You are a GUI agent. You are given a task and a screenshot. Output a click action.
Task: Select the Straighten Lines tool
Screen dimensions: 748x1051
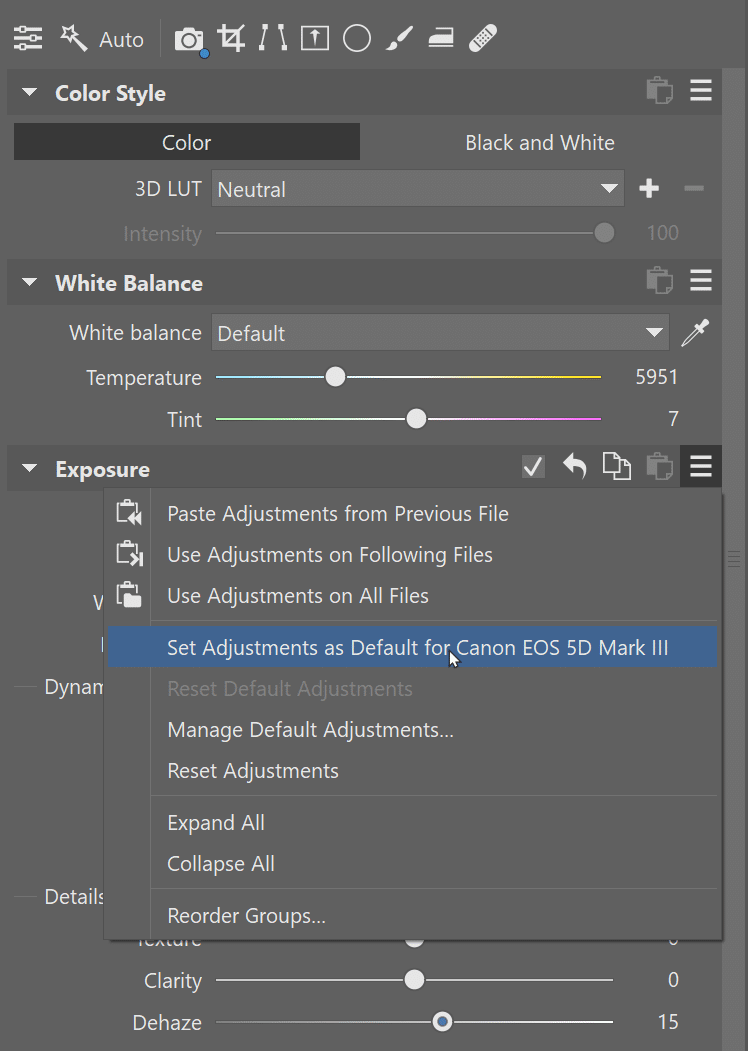point(273,38)
